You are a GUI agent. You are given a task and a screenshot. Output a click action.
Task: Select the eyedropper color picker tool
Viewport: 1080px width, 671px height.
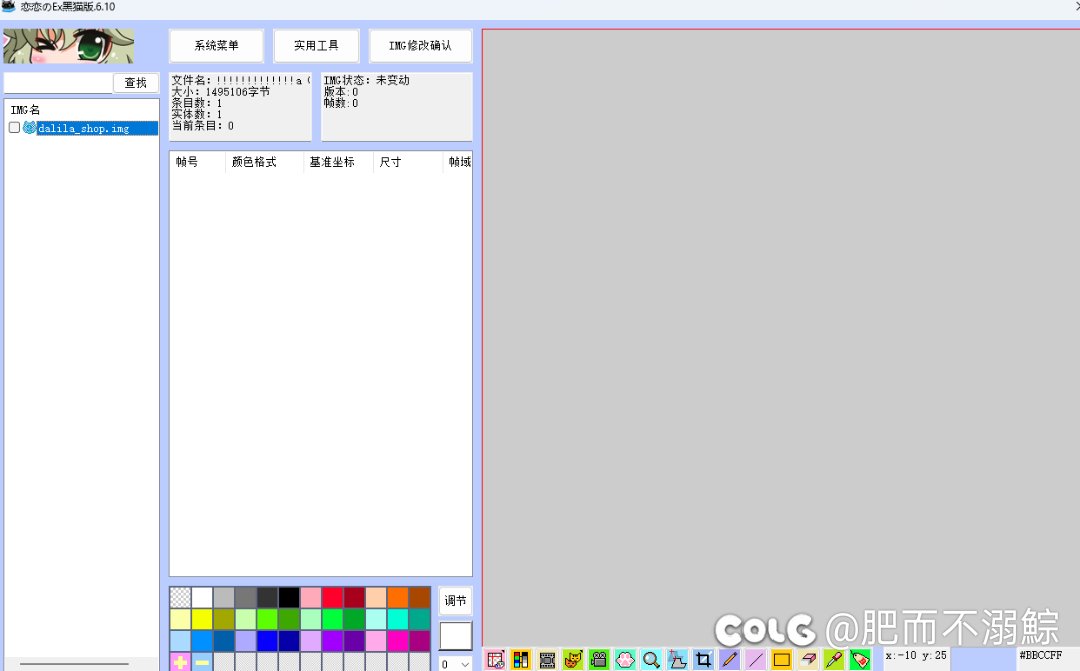tap(833, 660)
